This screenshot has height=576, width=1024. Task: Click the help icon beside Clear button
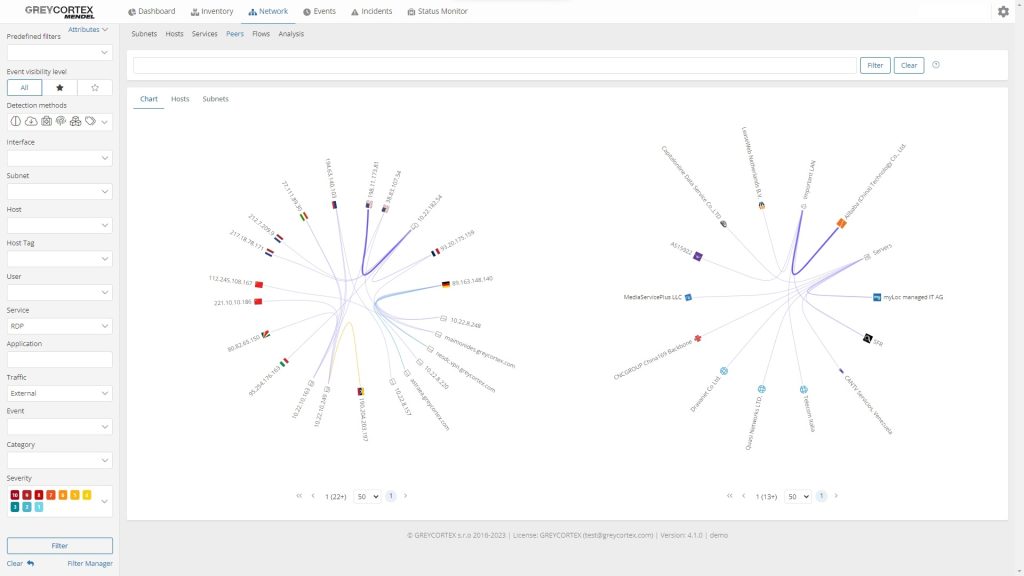936,65
